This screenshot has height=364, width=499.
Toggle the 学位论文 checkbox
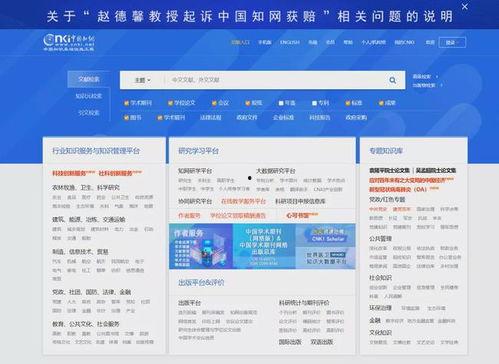[170, 103]
